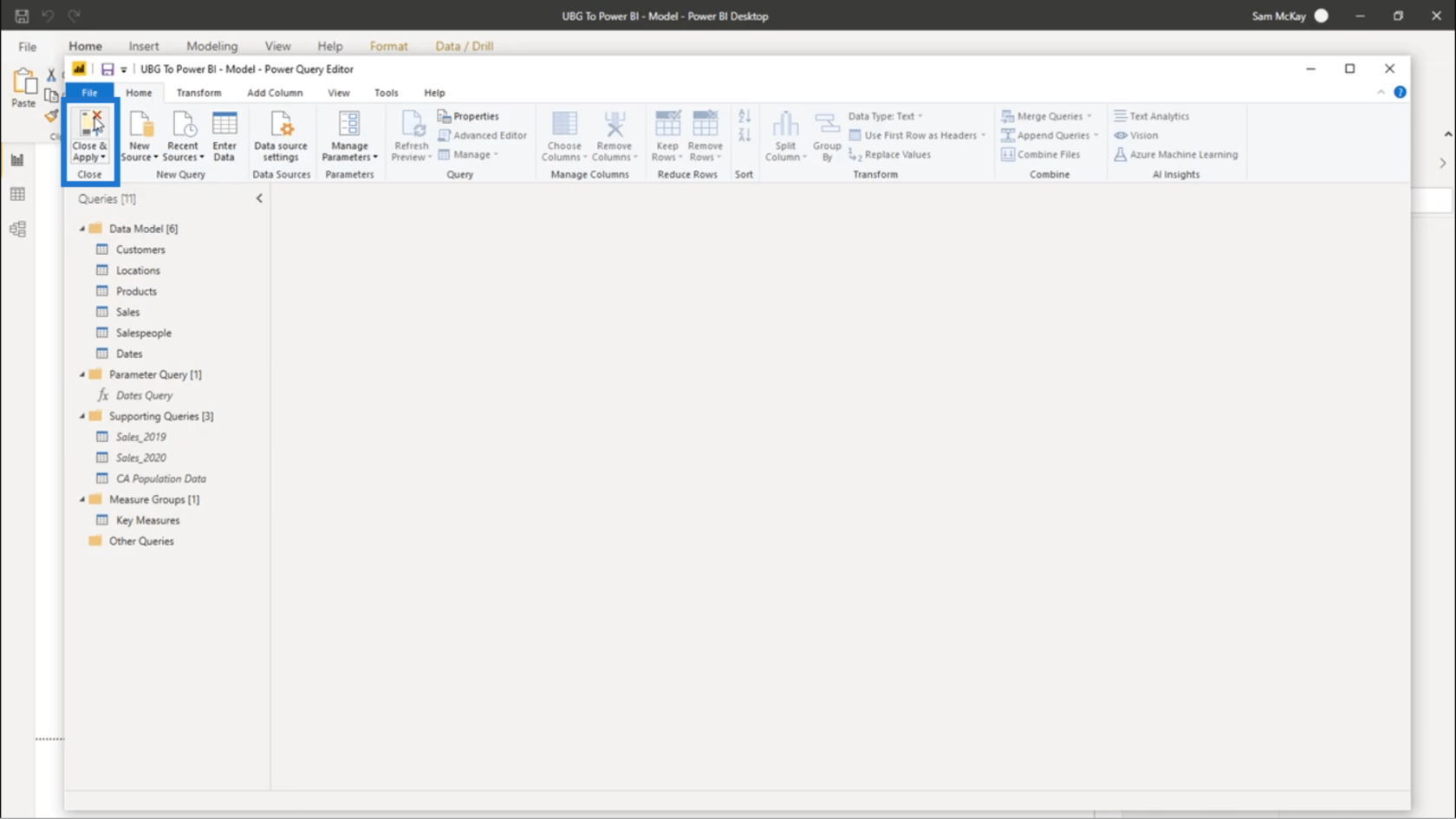Open the Advanced Editor
The width and height of the screenshot is (1456, 819).
pos(482,135)
